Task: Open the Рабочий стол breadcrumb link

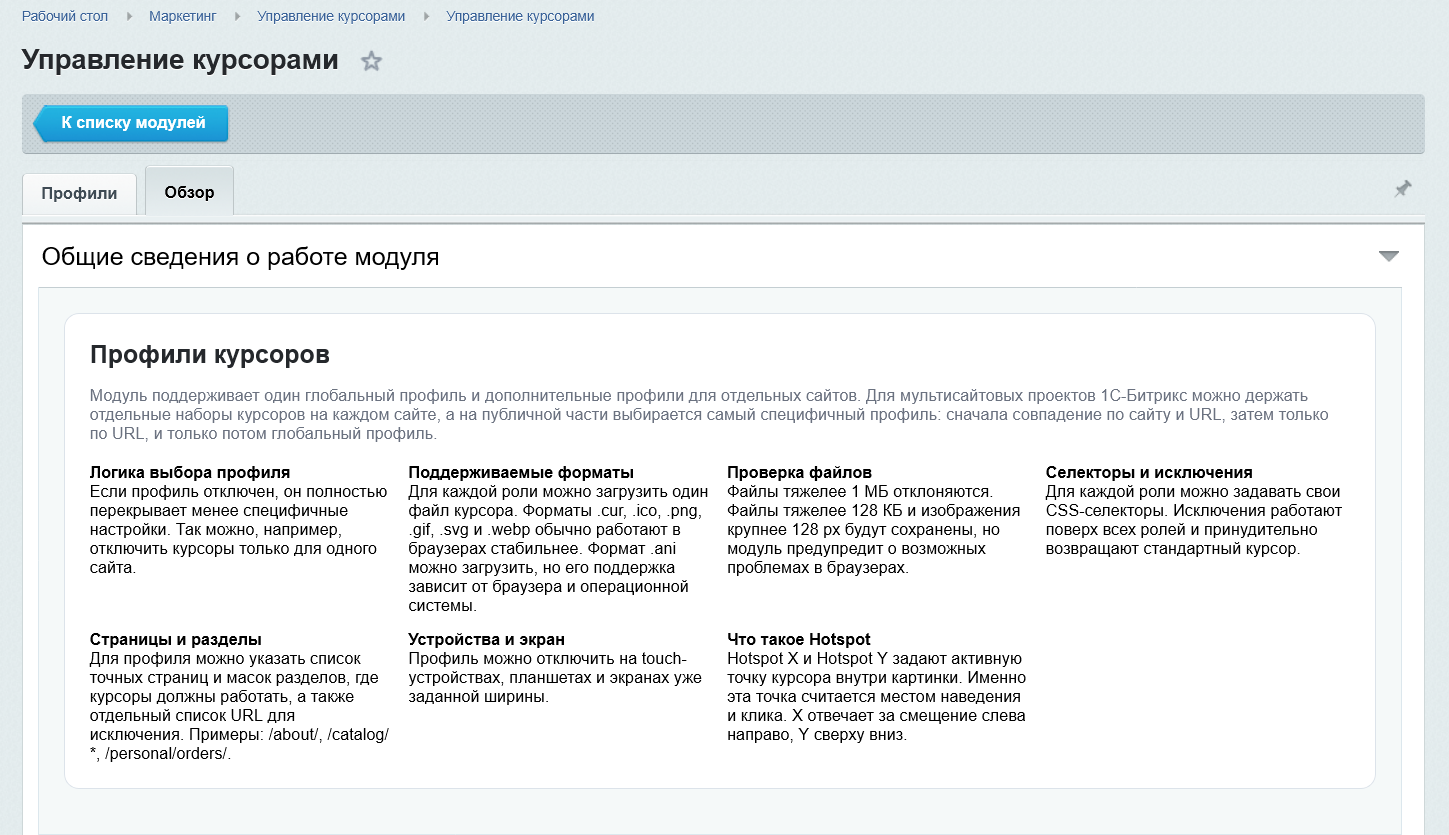Action: point(65,16)
